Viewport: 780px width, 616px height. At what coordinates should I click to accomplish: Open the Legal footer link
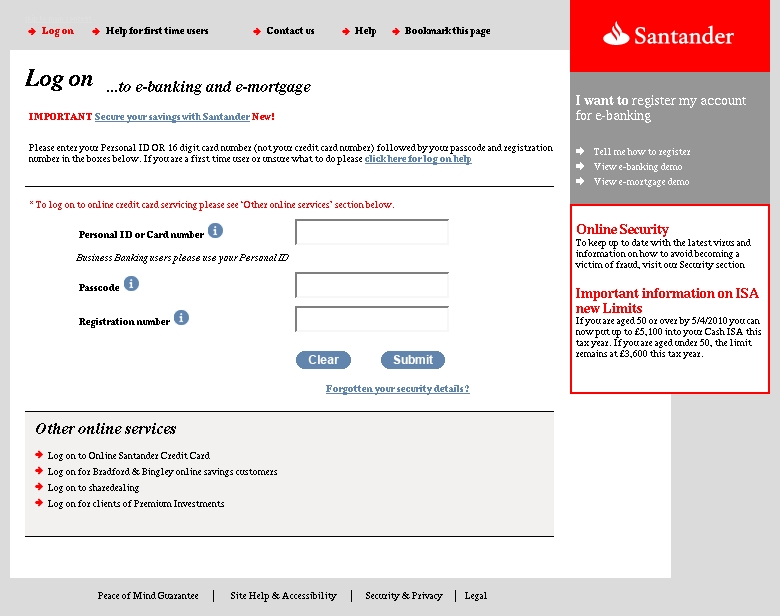pyautogui.click(x=476, y=596)
